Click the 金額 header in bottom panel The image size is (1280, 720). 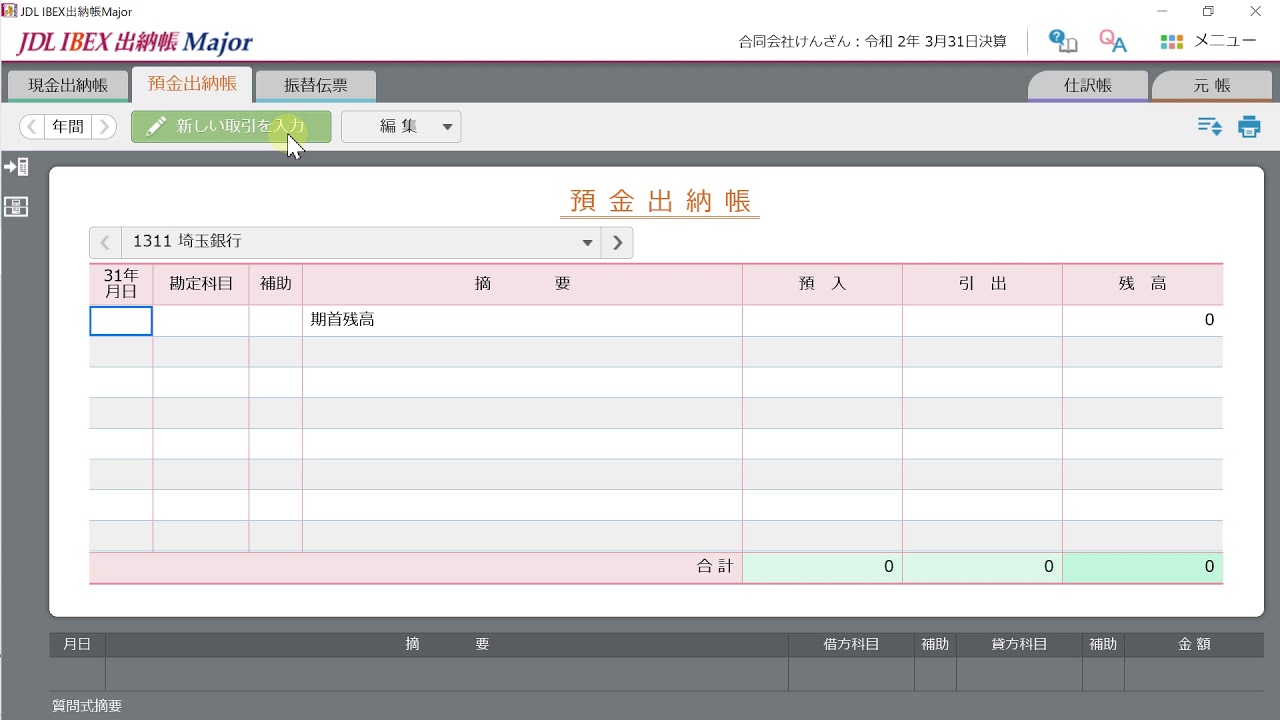point(1194,645)
